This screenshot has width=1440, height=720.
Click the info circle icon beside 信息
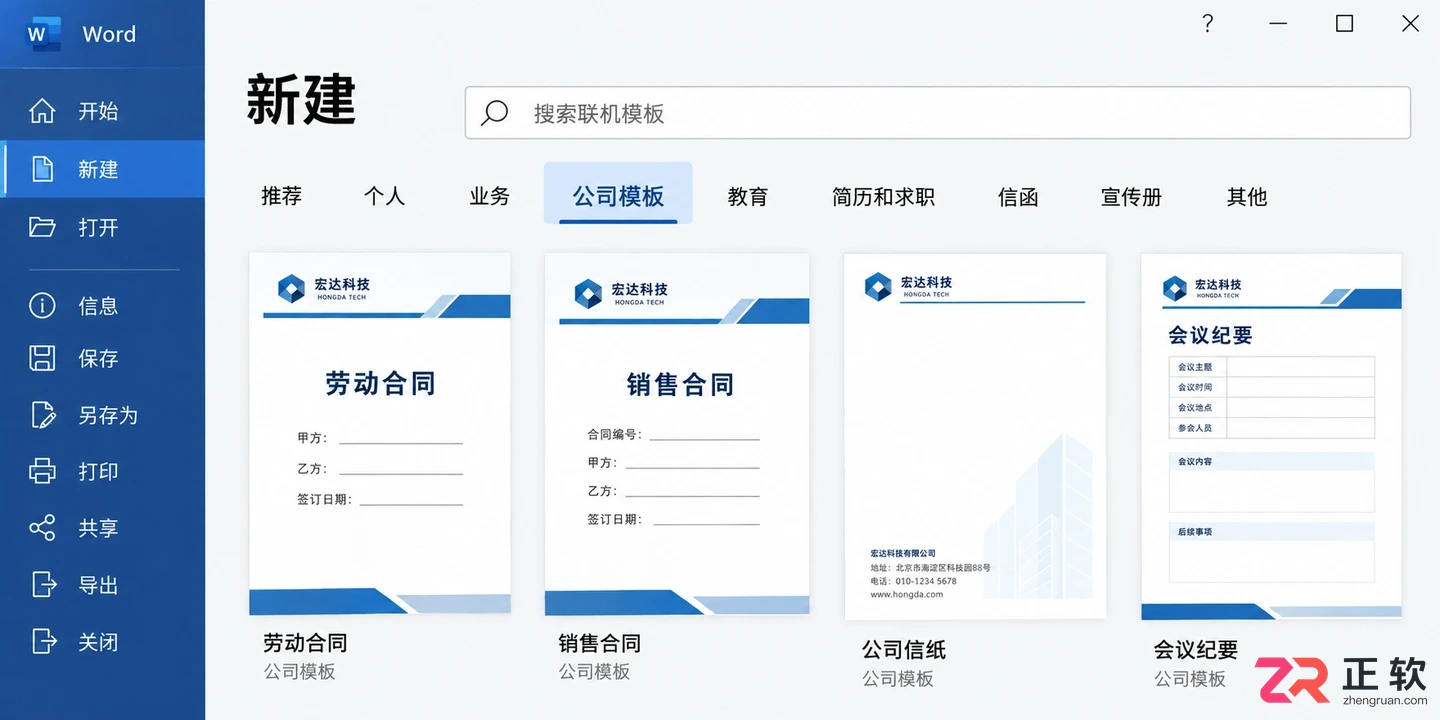coord(42,305)
